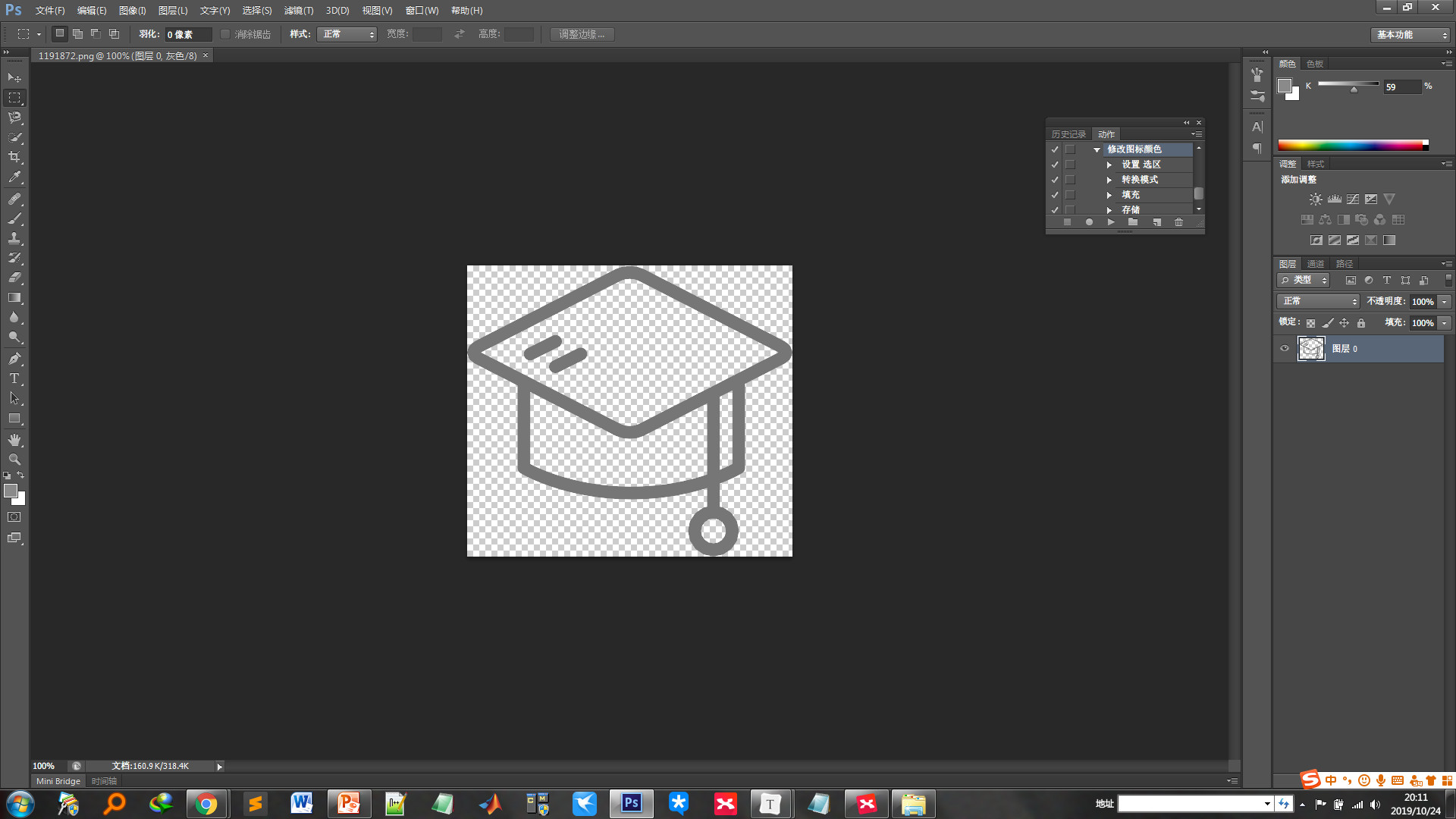Collapse the 修改图标颜色 action set
The width and height of the screenshot is (1456, 819).
point(1097,149)
